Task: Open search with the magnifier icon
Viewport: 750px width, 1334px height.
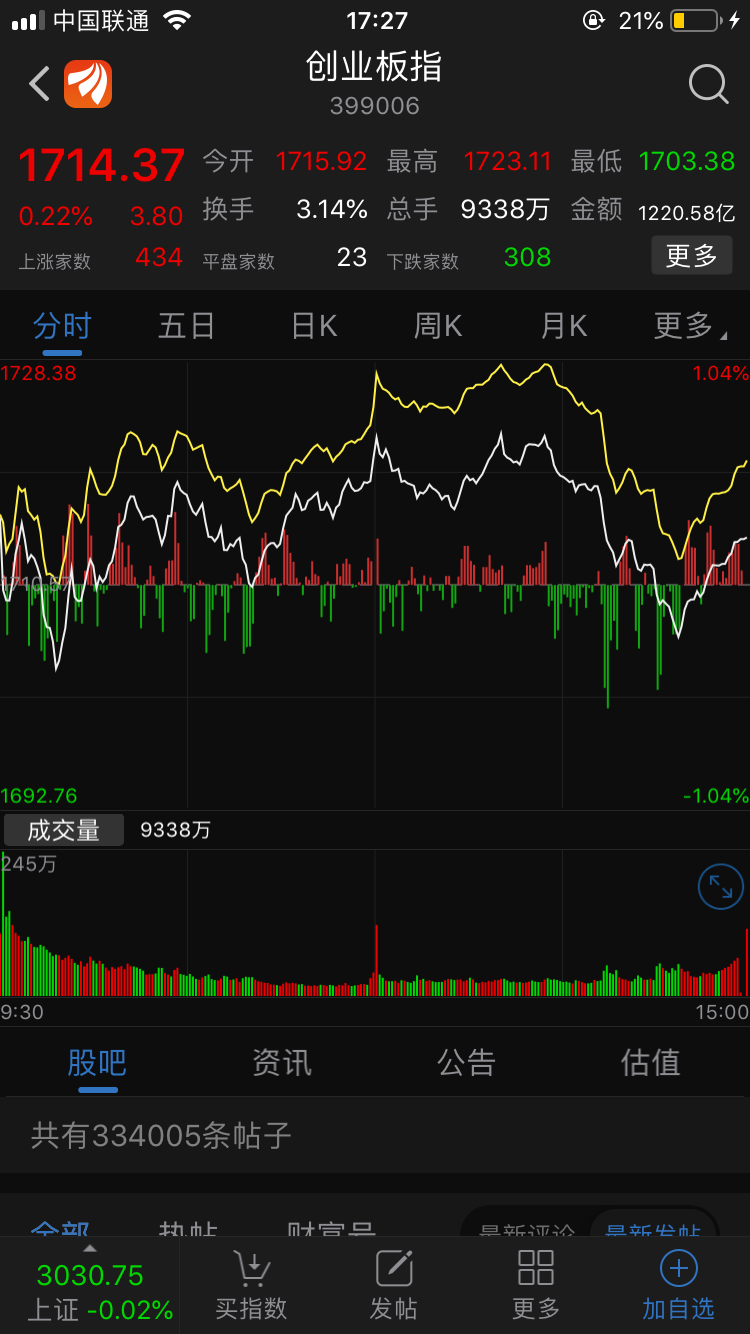Action: tap(708, 84)
